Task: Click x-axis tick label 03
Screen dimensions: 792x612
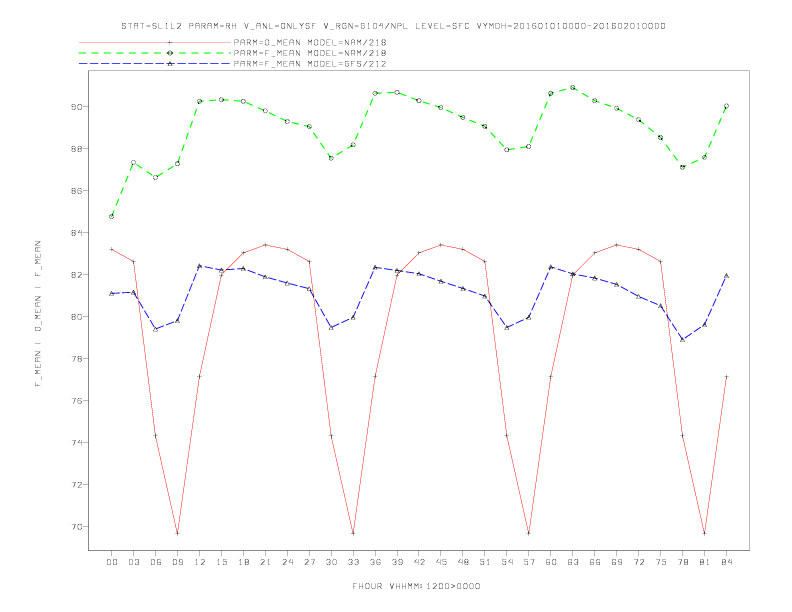Action: coord(133,562)
